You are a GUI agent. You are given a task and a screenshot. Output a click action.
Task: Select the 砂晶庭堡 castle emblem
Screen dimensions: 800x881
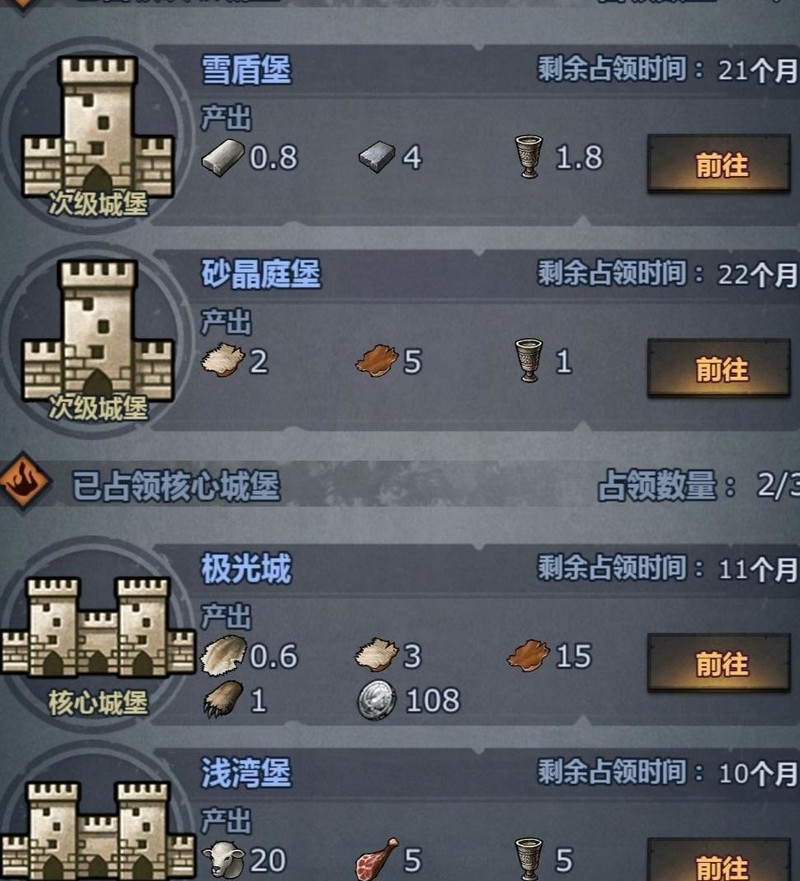click(98, 341)
